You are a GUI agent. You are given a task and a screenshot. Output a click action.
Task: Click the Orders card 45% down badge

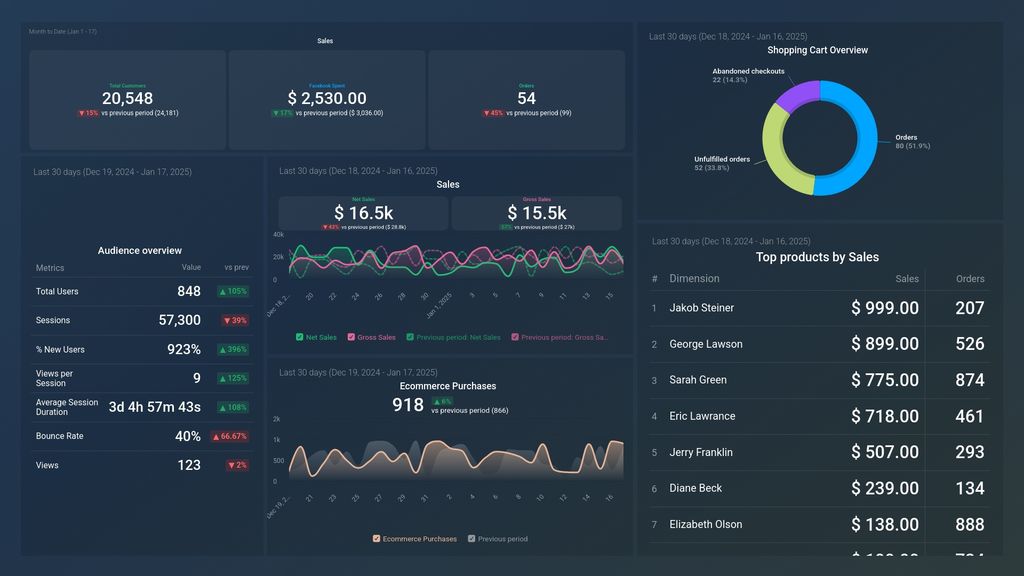click(x=493, y=113)
